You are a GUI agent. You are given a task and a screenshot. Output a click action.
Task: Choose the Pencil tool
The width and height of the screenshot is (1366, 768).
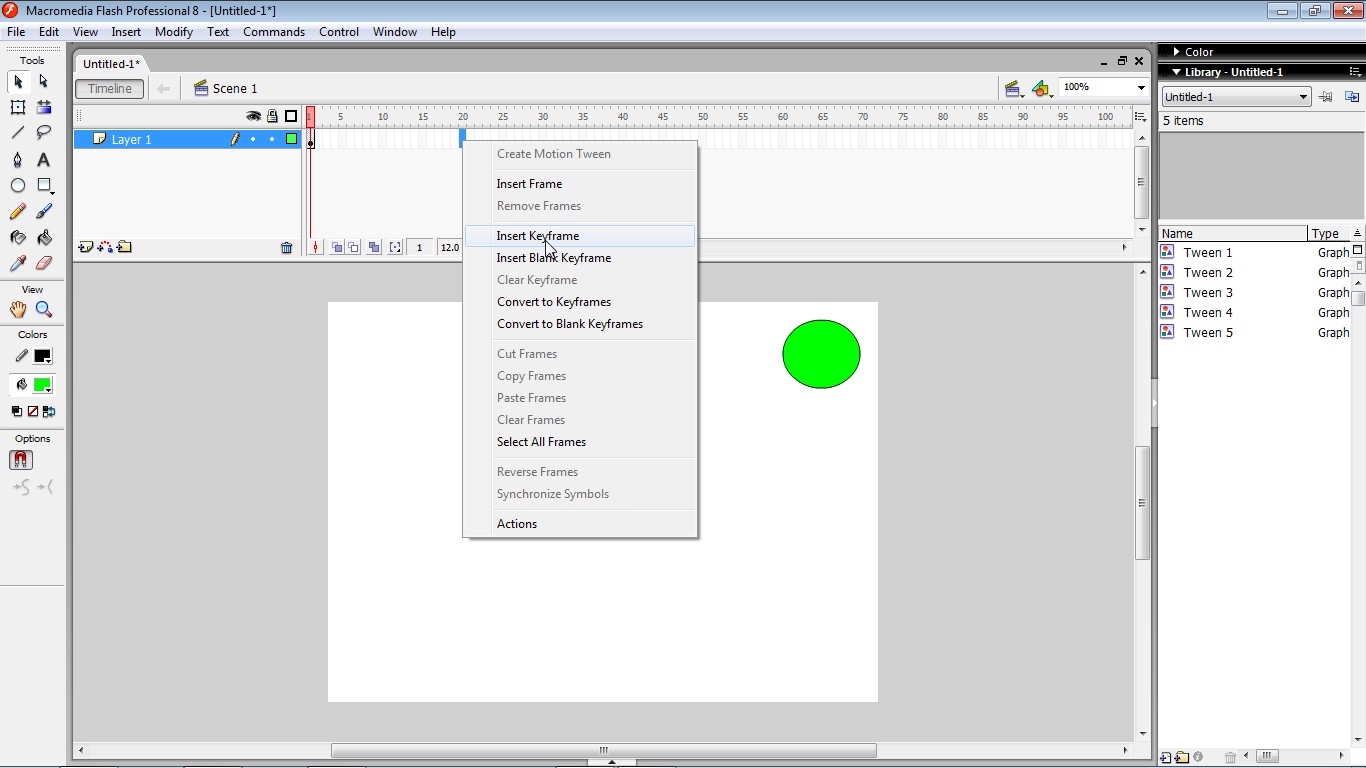18,212
